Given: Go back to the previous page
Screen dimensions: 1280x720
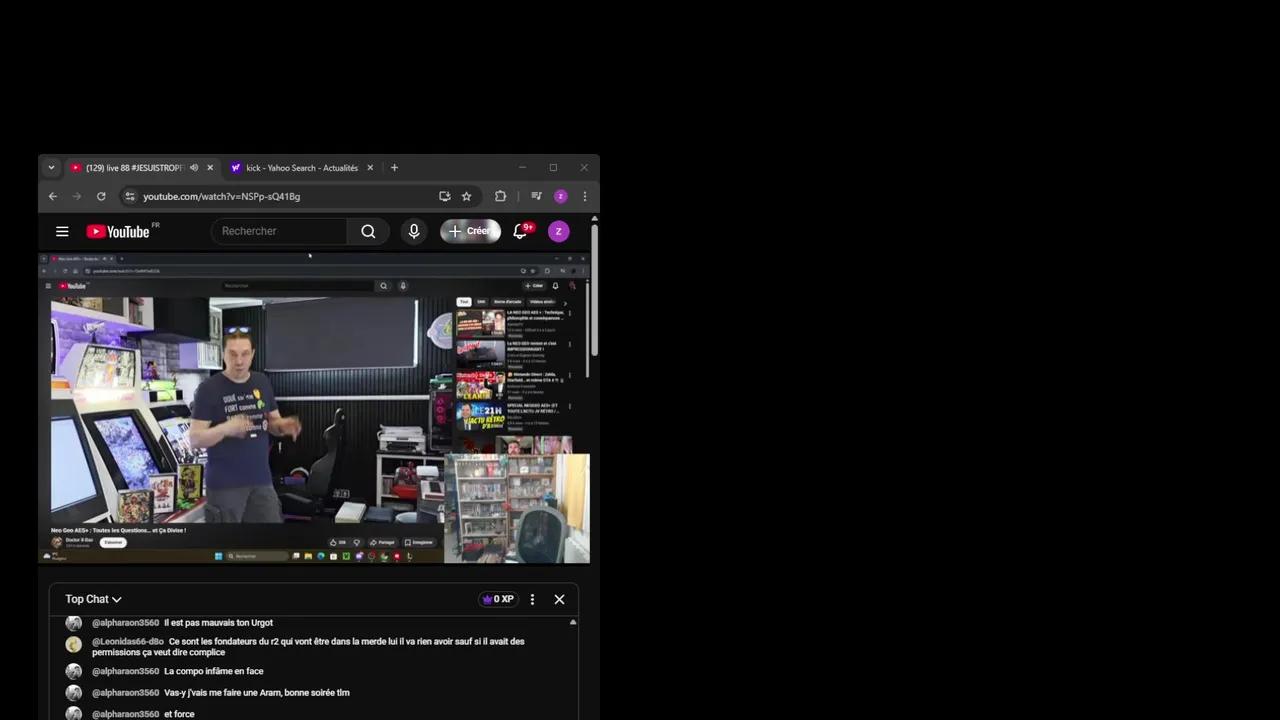Looking at the screenshot, I should click(x=53, y=197).
